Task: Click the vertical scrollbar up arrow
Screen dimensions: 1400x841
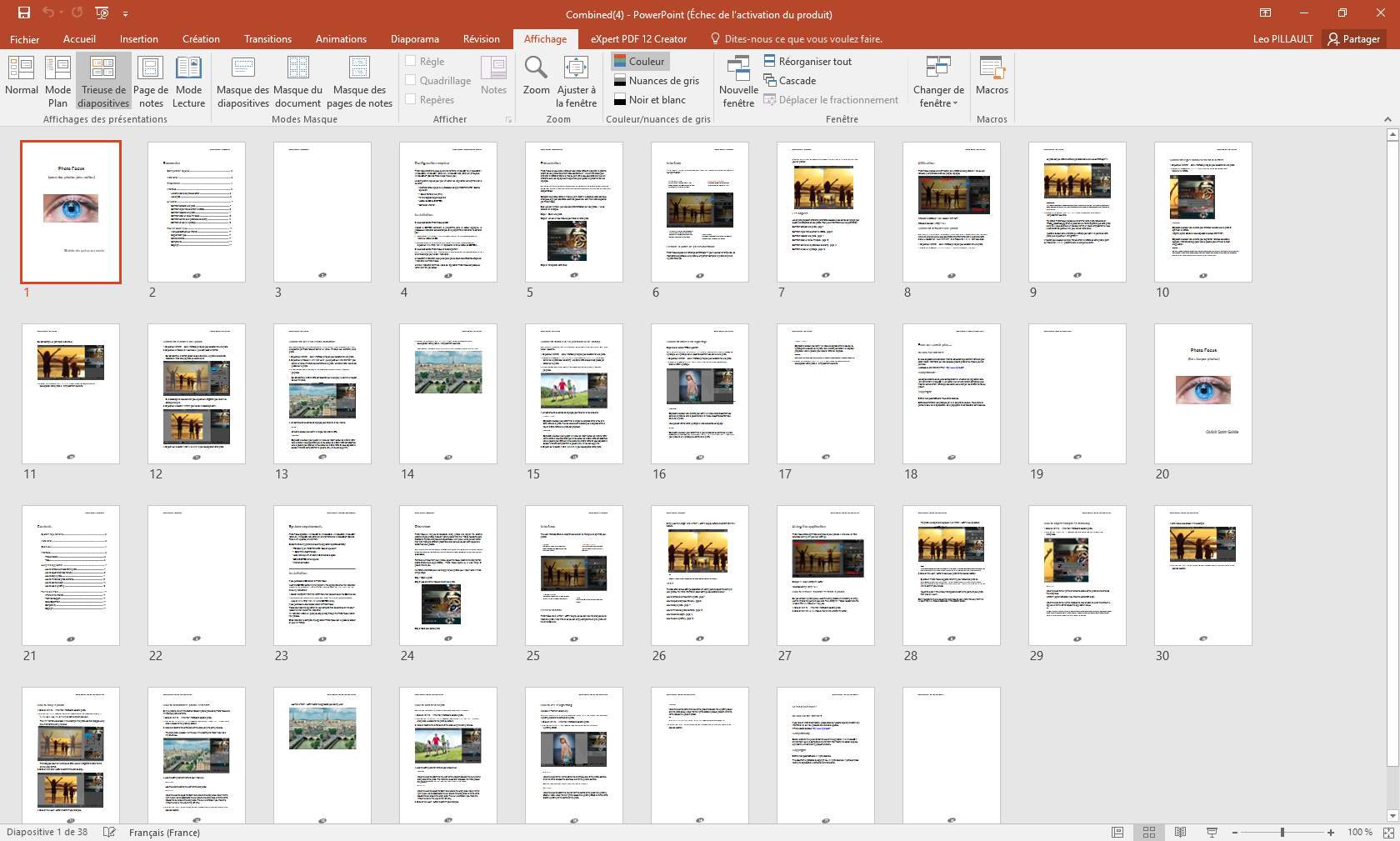Action: click(1392, 134)
